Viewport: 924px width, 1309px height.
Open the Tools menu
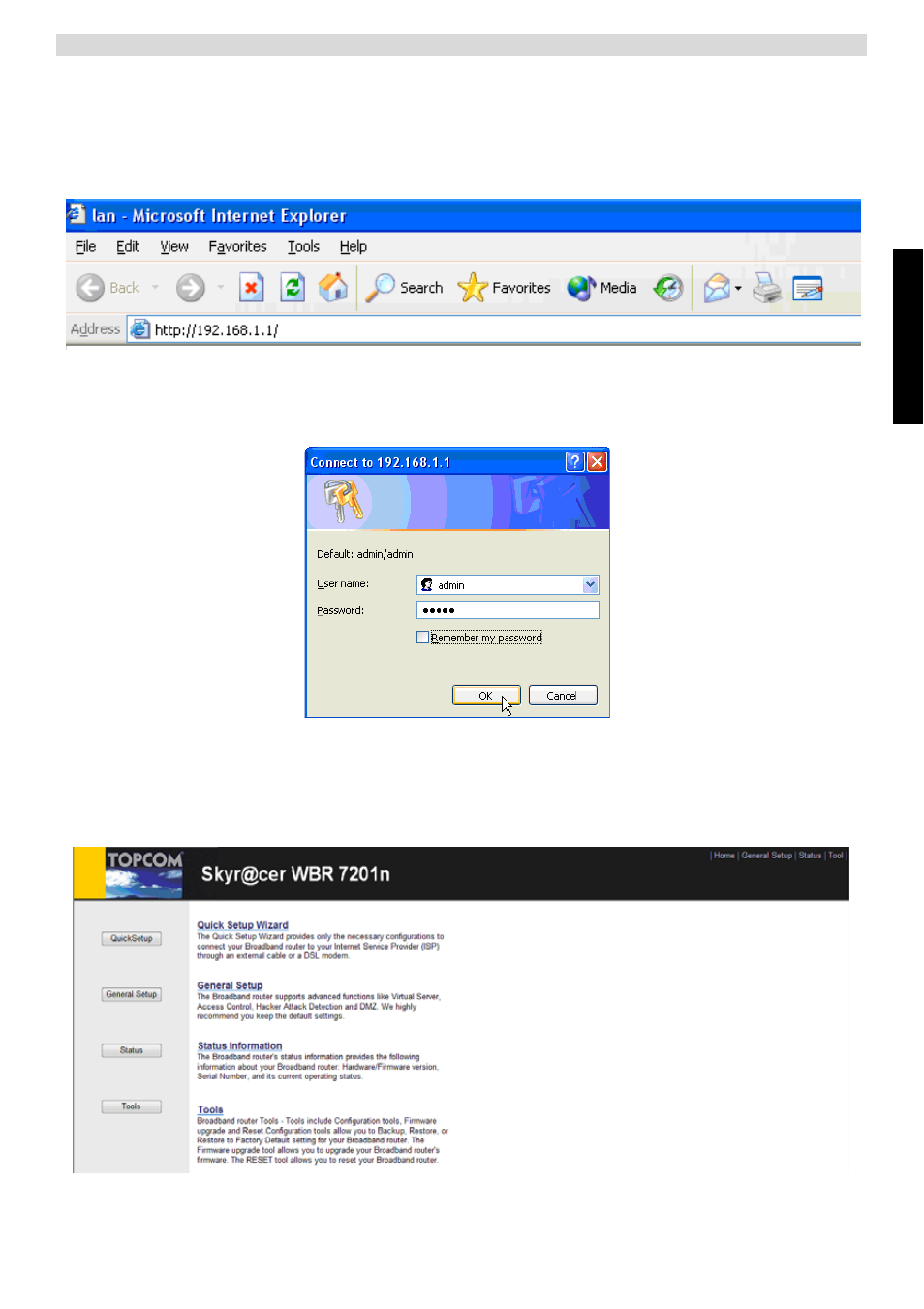(303, 247)
